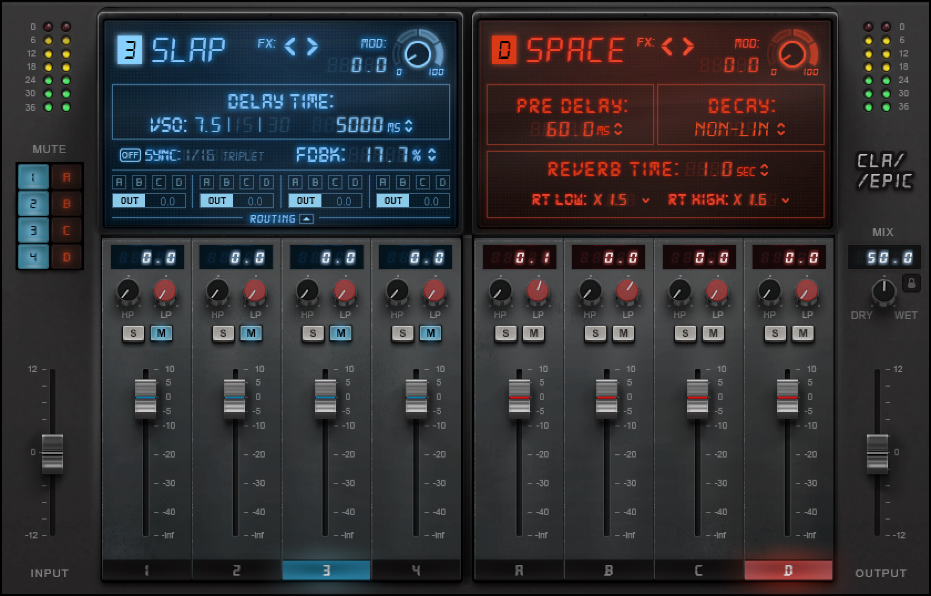Solo channel 3 with S button
931x596 pixels.
(x=313, y=334)
